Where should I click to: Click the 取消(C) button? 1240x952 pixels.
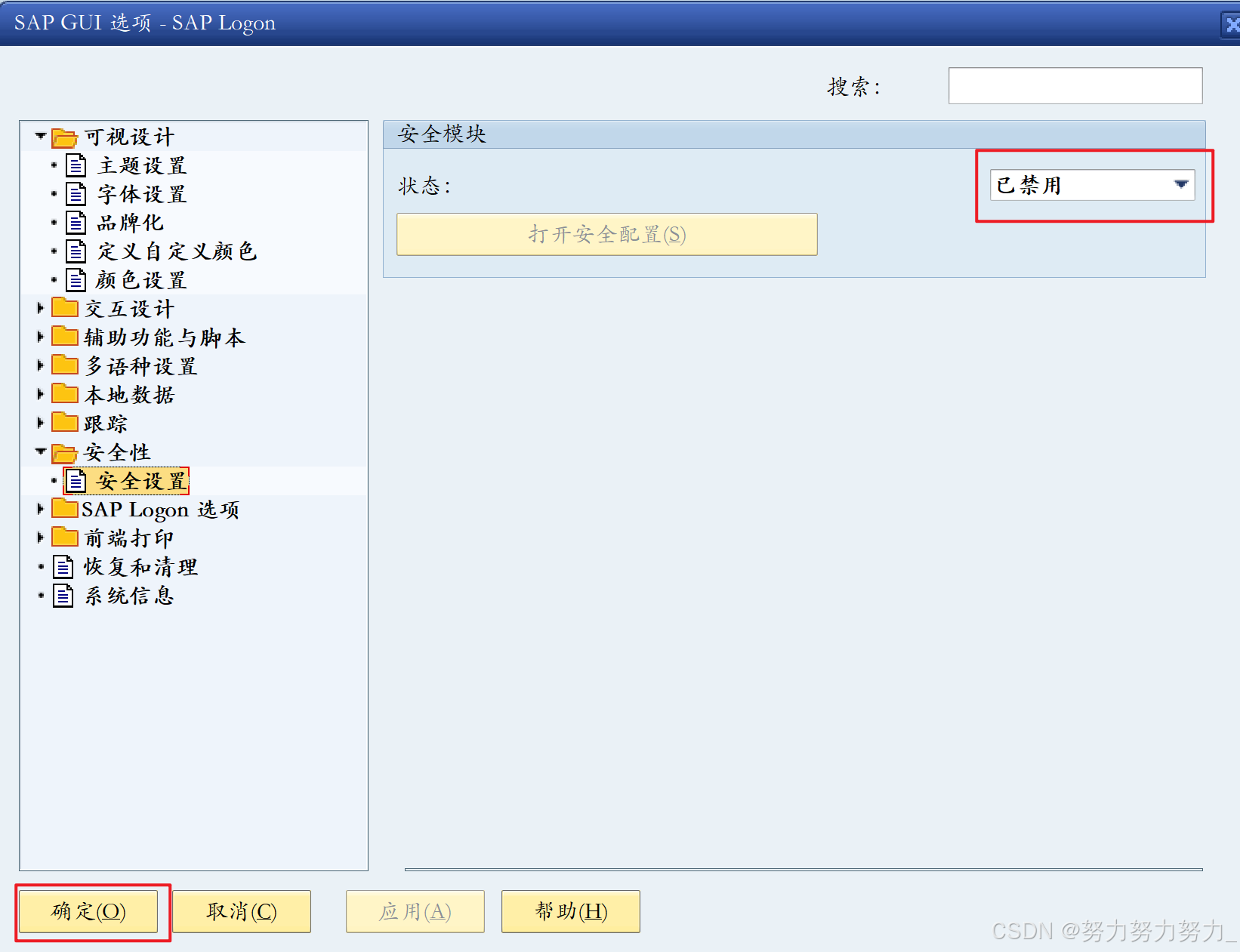(x=242, y=911)
